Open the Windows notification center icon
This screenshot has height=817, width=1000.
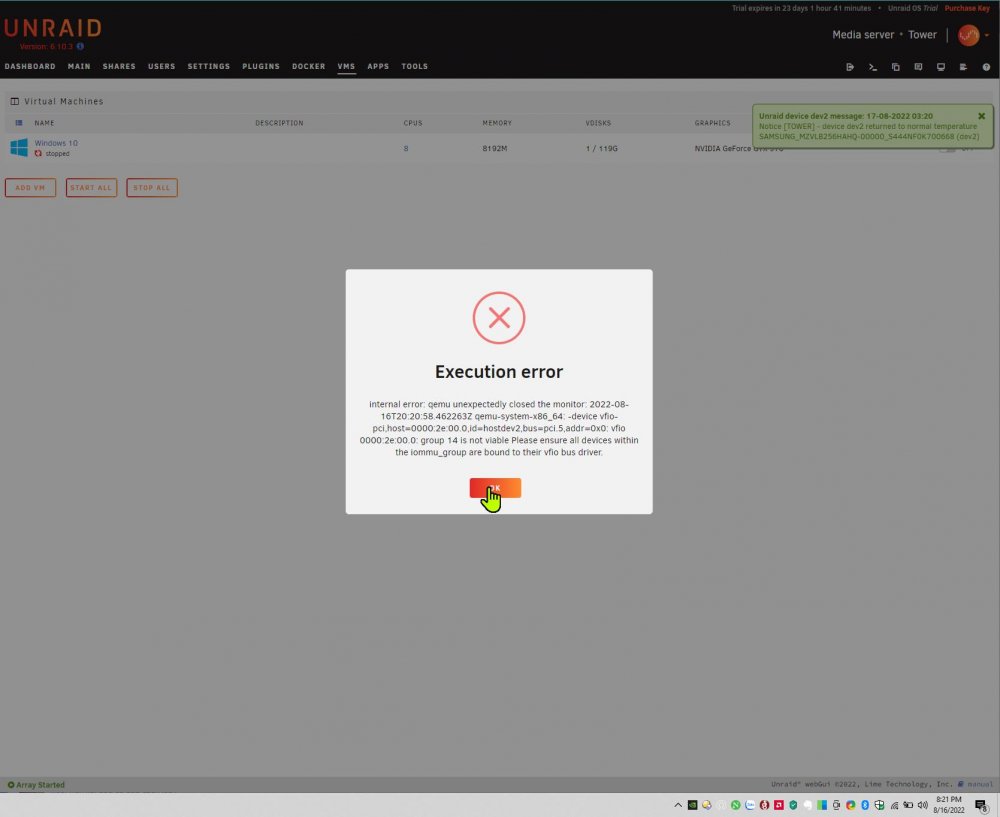[x=982, y=806]
